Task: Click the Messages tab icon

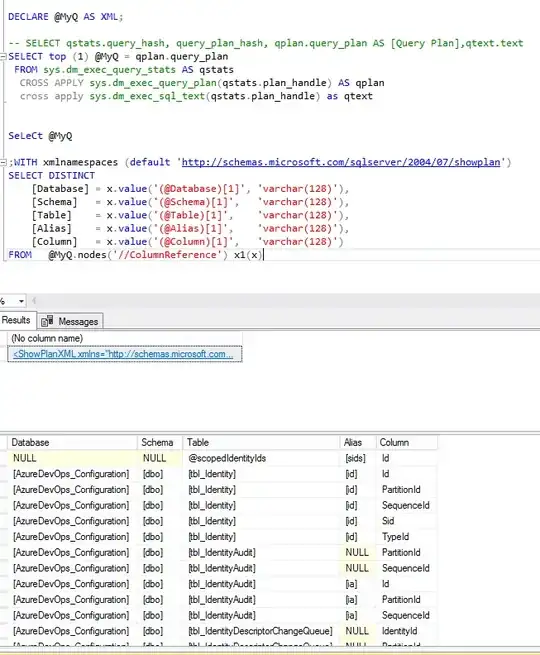Action: (x=47, y=321)
